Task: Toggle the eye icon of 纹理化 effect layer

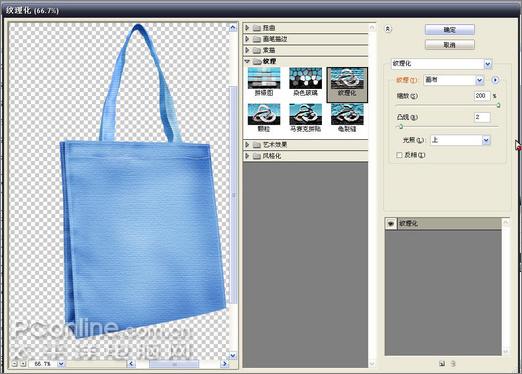Action: pyautogui.click(x=391, y=224)
